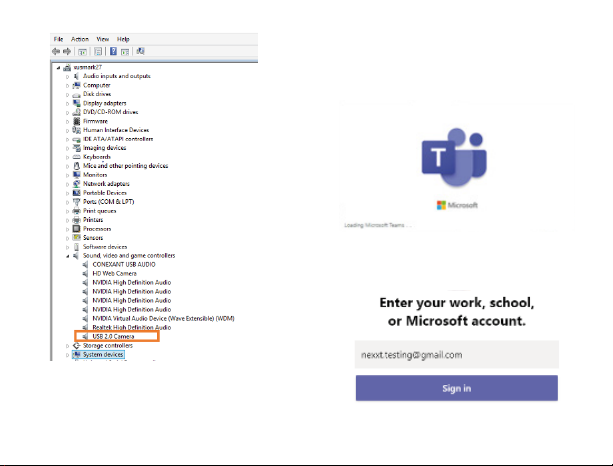The height and width of the screenshot is (466, 613).
Task: Click the Processors category icon
Action: coord(77,229)
